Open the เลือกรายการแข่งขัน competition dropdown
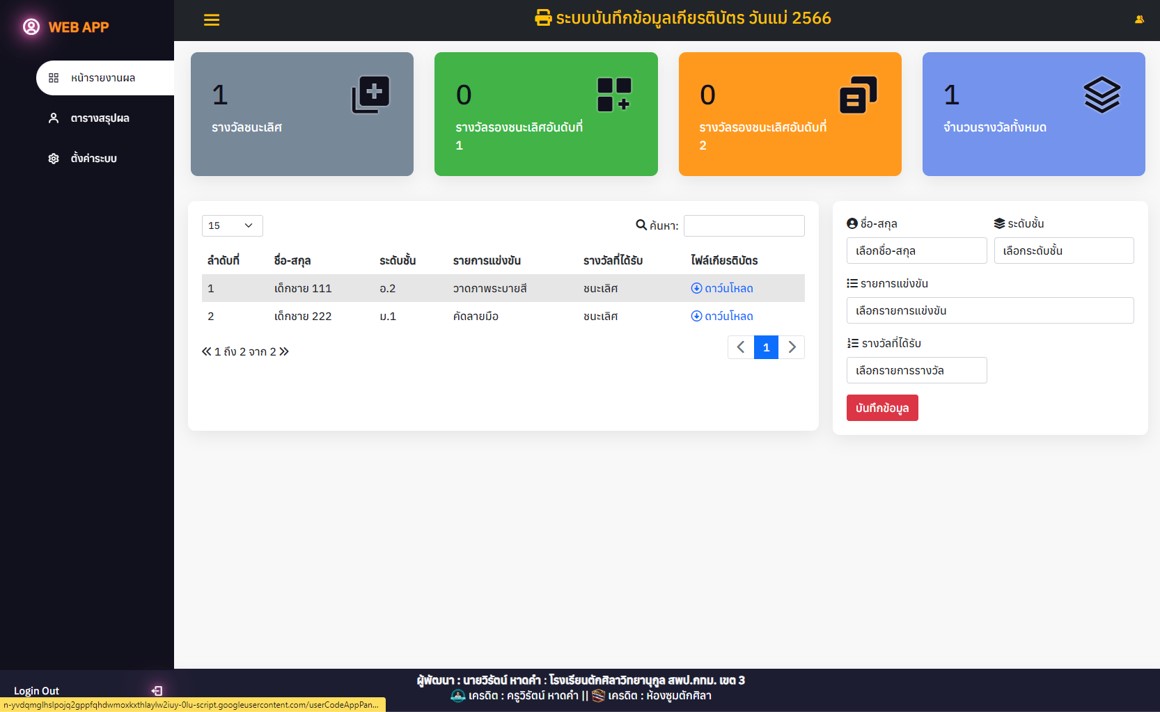 click(x=989, y=311)
